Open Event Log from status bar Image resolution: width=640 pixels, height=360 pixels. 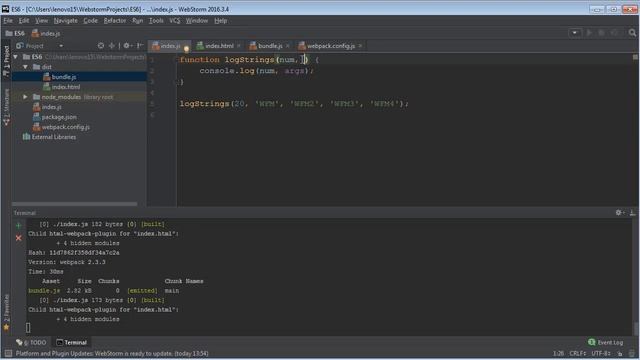click(606, 342)
